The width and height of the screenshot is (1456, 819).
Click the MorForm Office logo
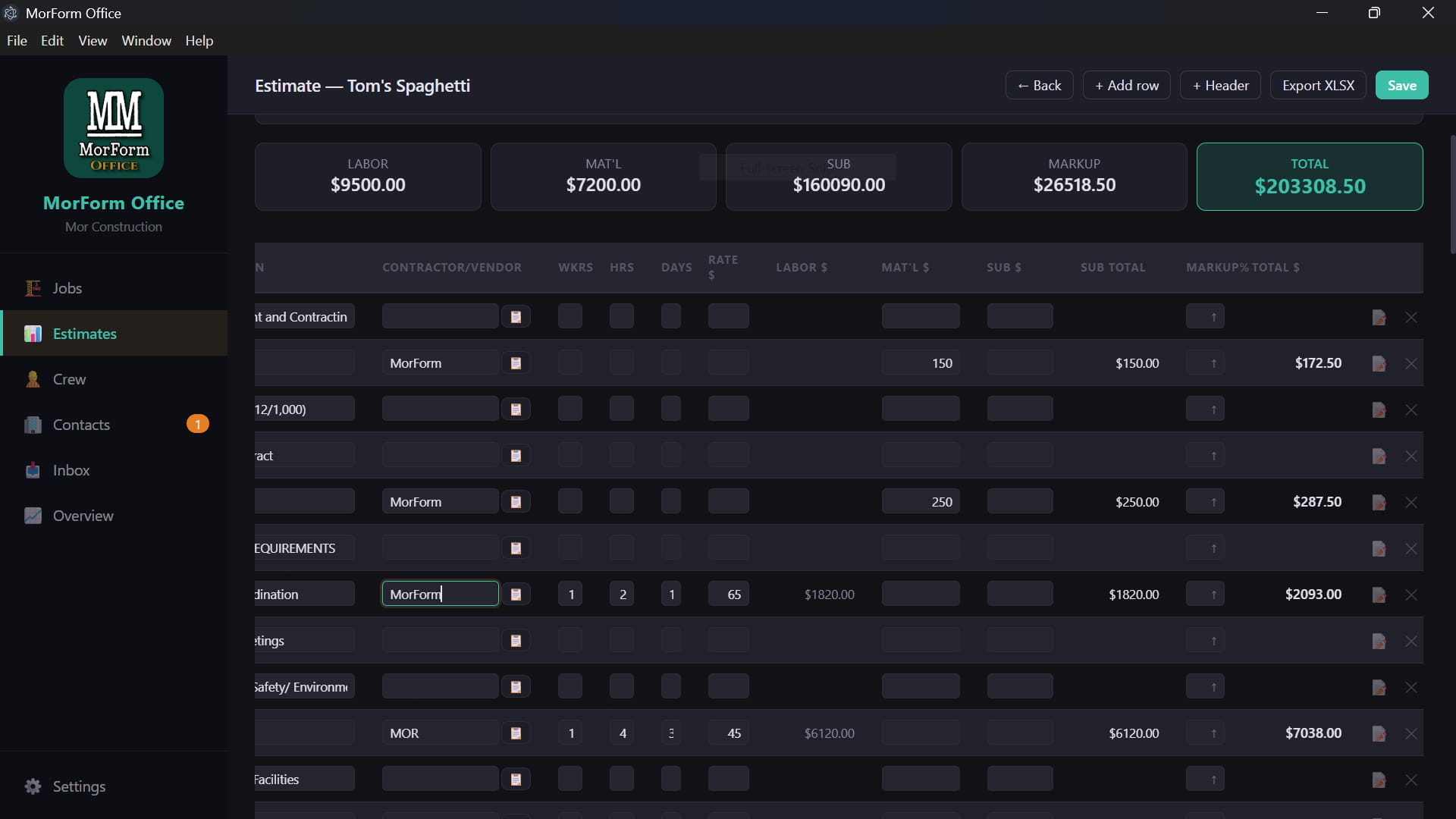114,128
